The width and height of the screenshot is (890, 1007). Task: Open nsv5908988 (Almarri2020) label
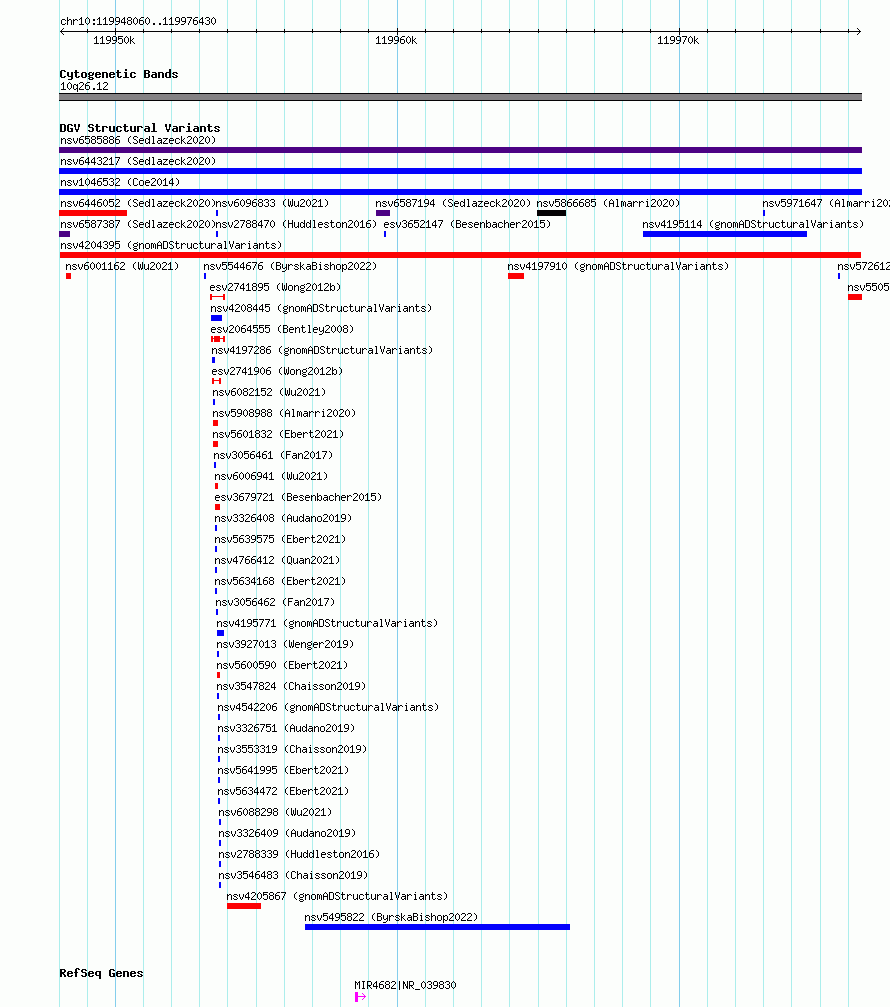coord(284,414)
